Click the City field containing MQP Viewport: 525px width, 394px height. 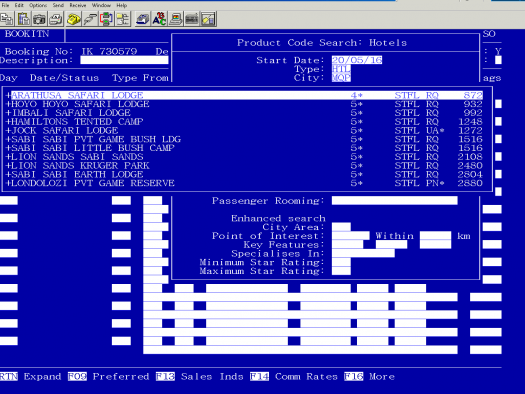(x=341, y=78)
